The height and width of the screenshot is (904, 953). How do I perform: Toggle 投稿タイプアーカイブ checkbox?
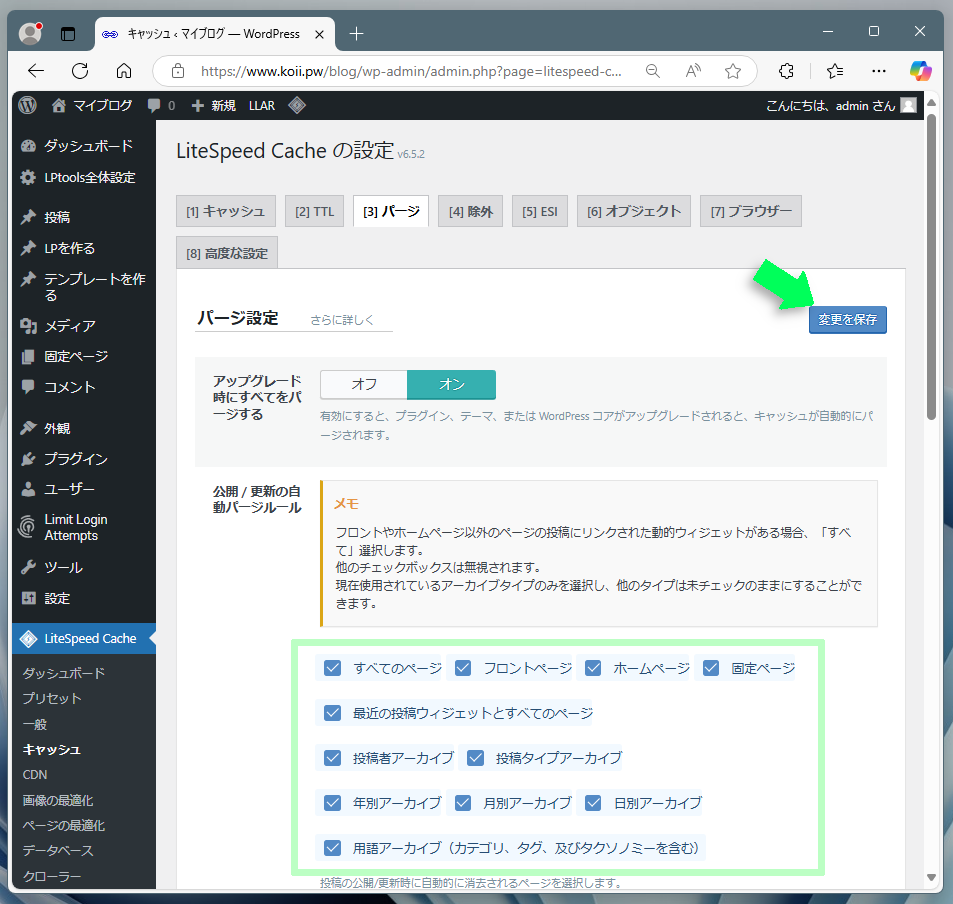[x=475, y=757]
